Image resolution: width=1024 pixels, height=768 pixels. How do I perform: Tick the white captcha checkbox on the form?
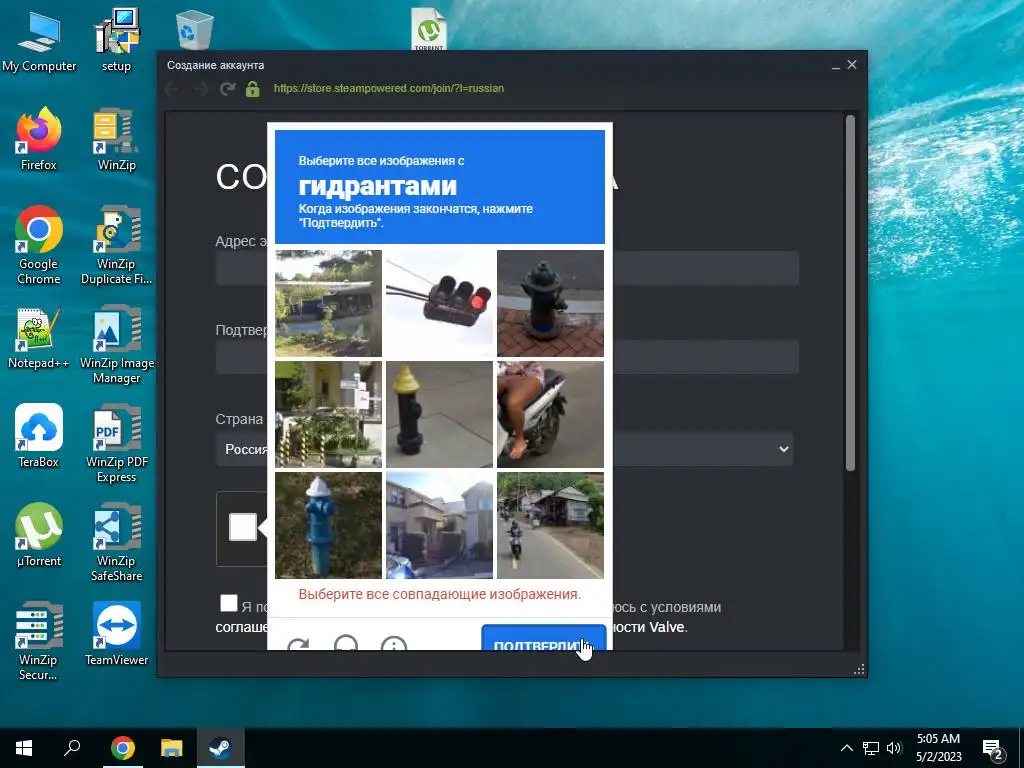pyautogui.click(x=242, y=527)
